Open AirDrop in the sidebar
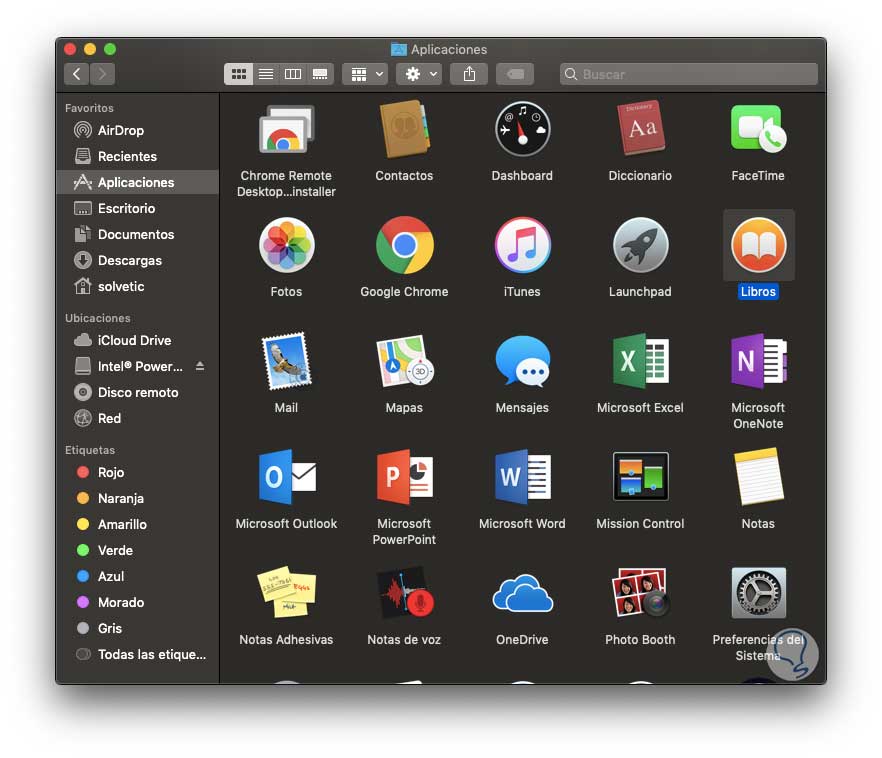This screenshot has height=758, width=882. click(137, 130)
